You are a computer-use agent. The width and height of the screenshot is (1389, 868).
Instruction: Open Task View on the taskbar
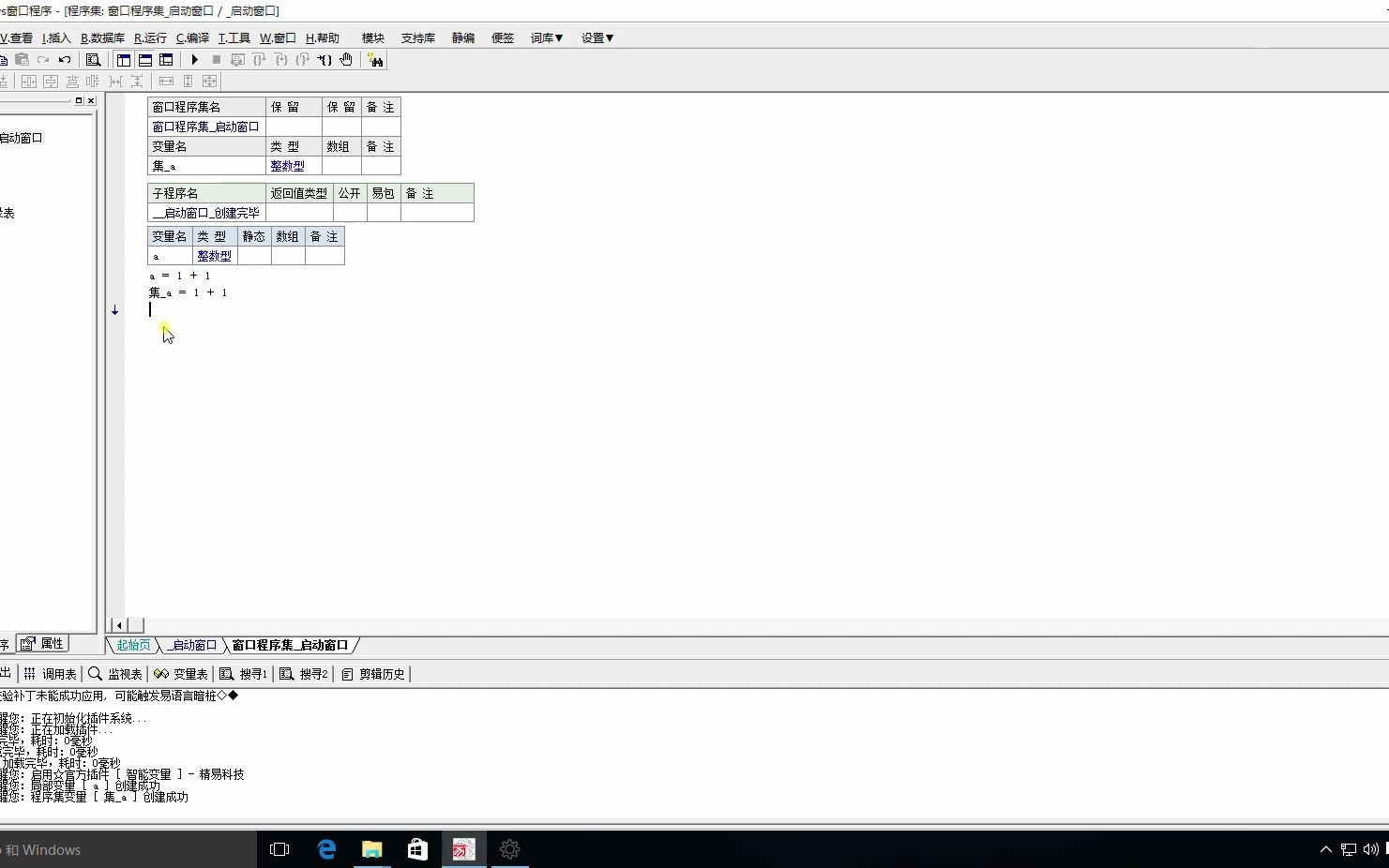[x=279, y=849]
